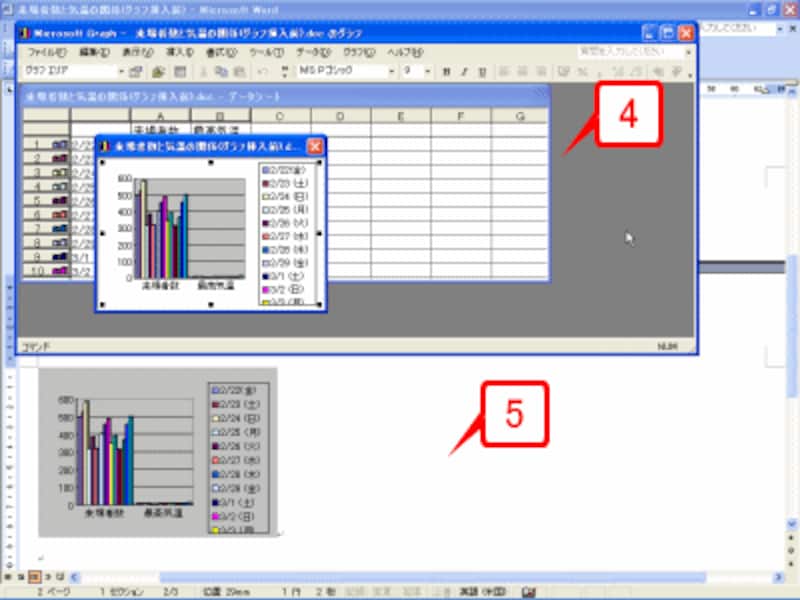Click the 来場者数 axis label in chart window
This screenshot has height=600, width=800.
point(160,286)
